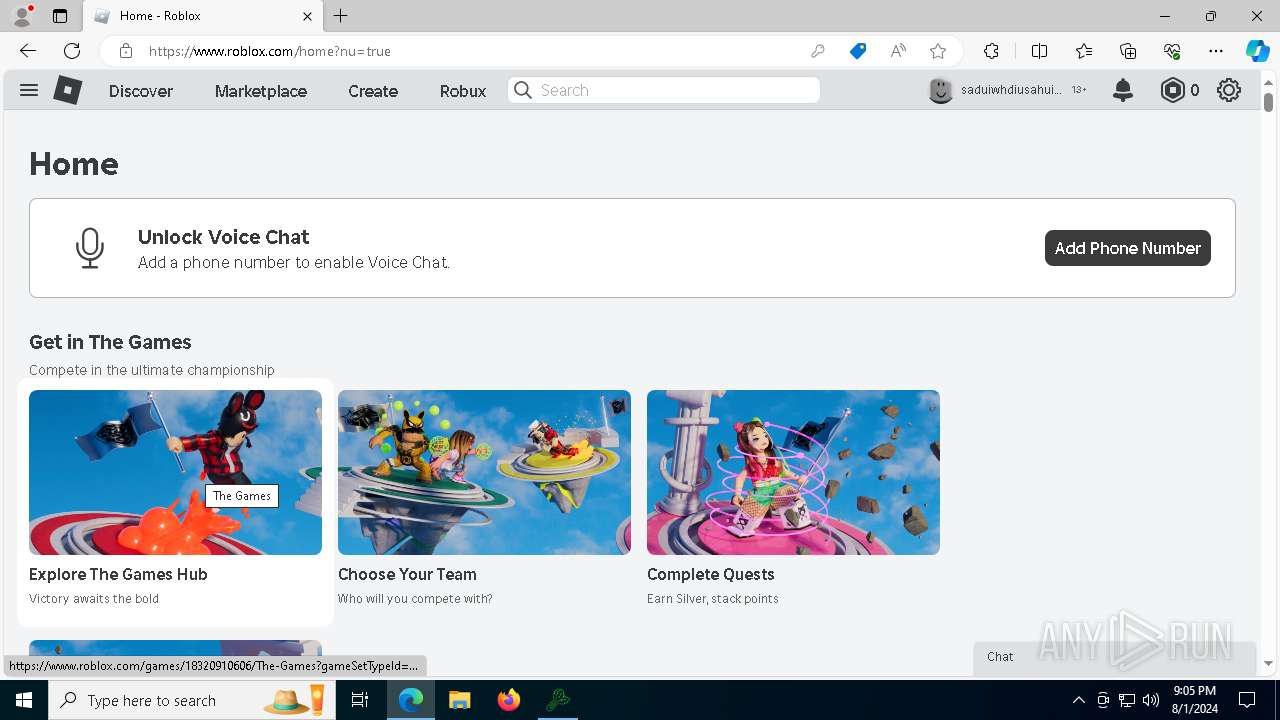Image resolution: width=1280 pixels, height=720 pixels.
Task: Open the Action Center notifications
Action: tap(1247, 700)
